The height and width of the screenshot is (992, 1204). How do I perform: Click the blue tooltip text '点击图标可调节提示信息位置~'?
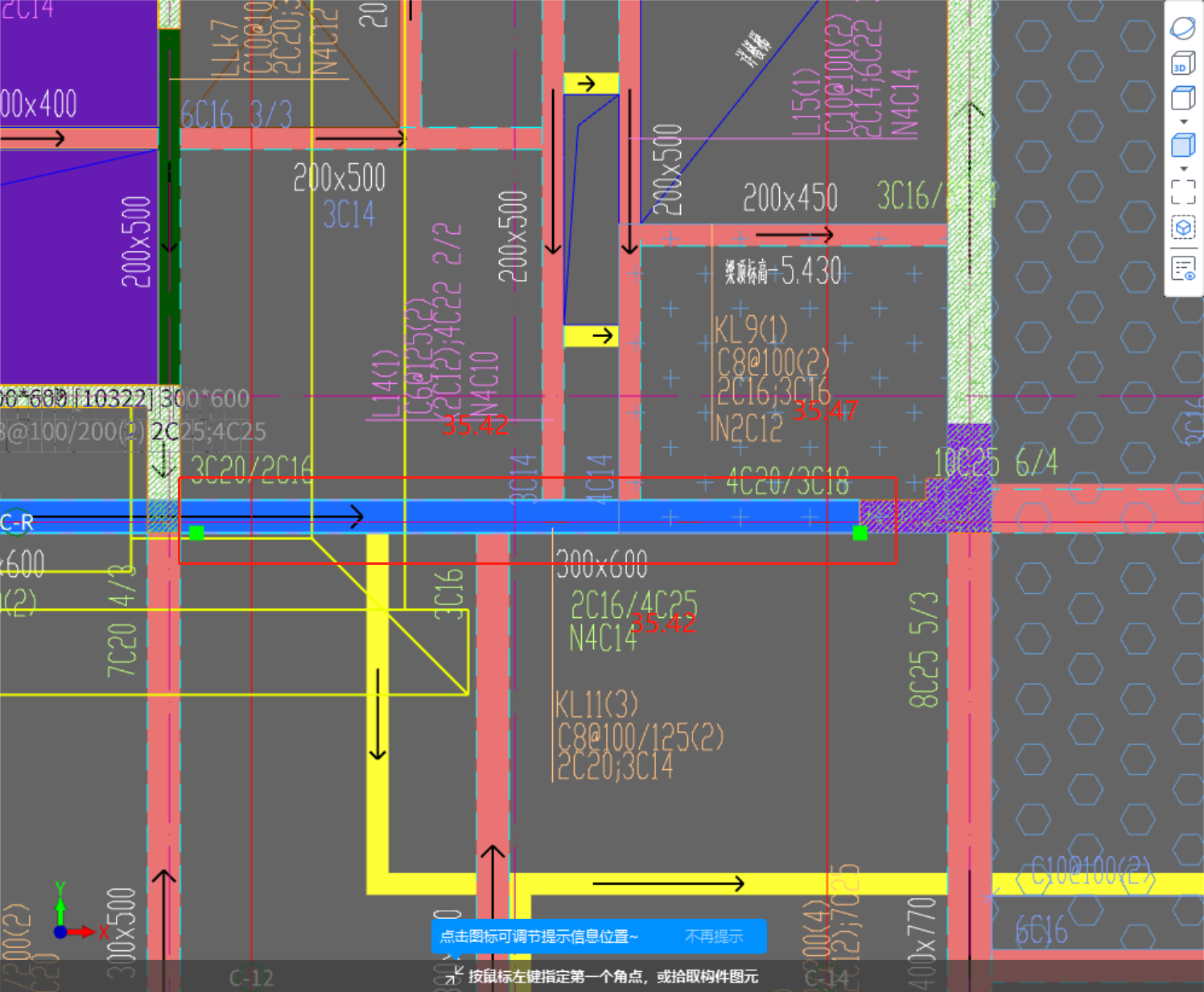point(538,936)
